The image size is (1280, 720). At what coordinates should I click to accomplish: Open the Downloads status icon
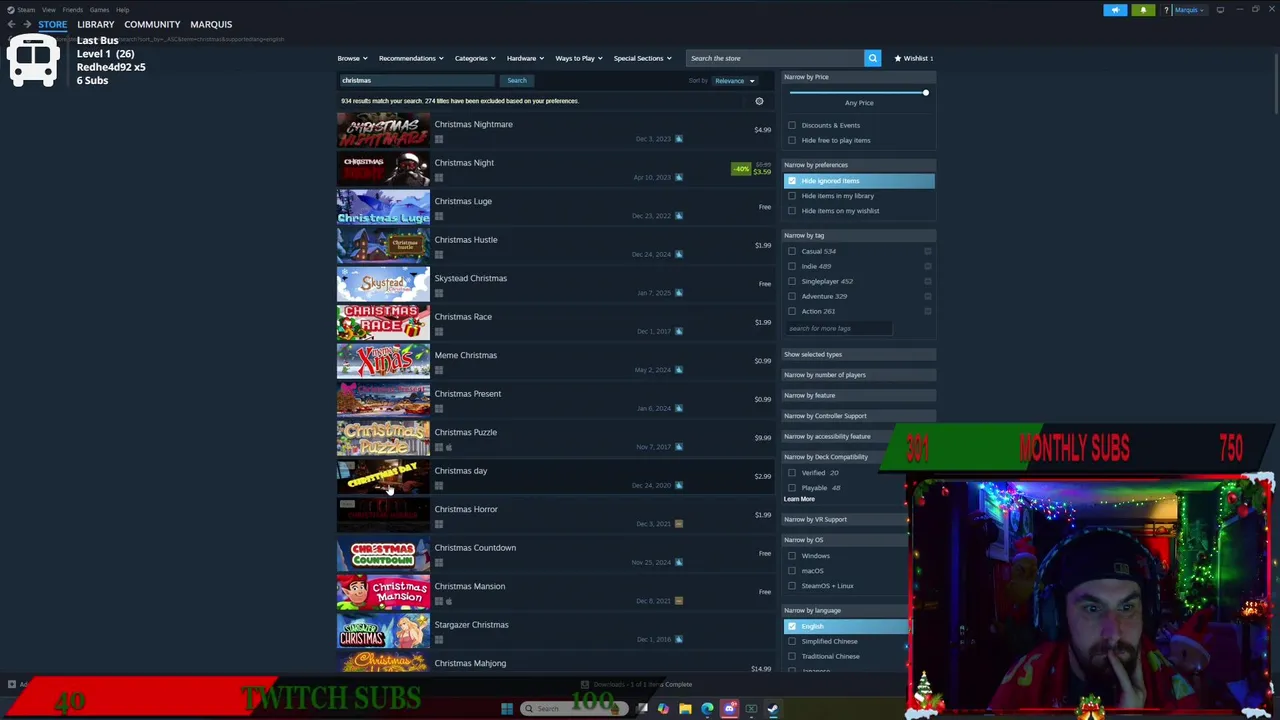(585, 684)
